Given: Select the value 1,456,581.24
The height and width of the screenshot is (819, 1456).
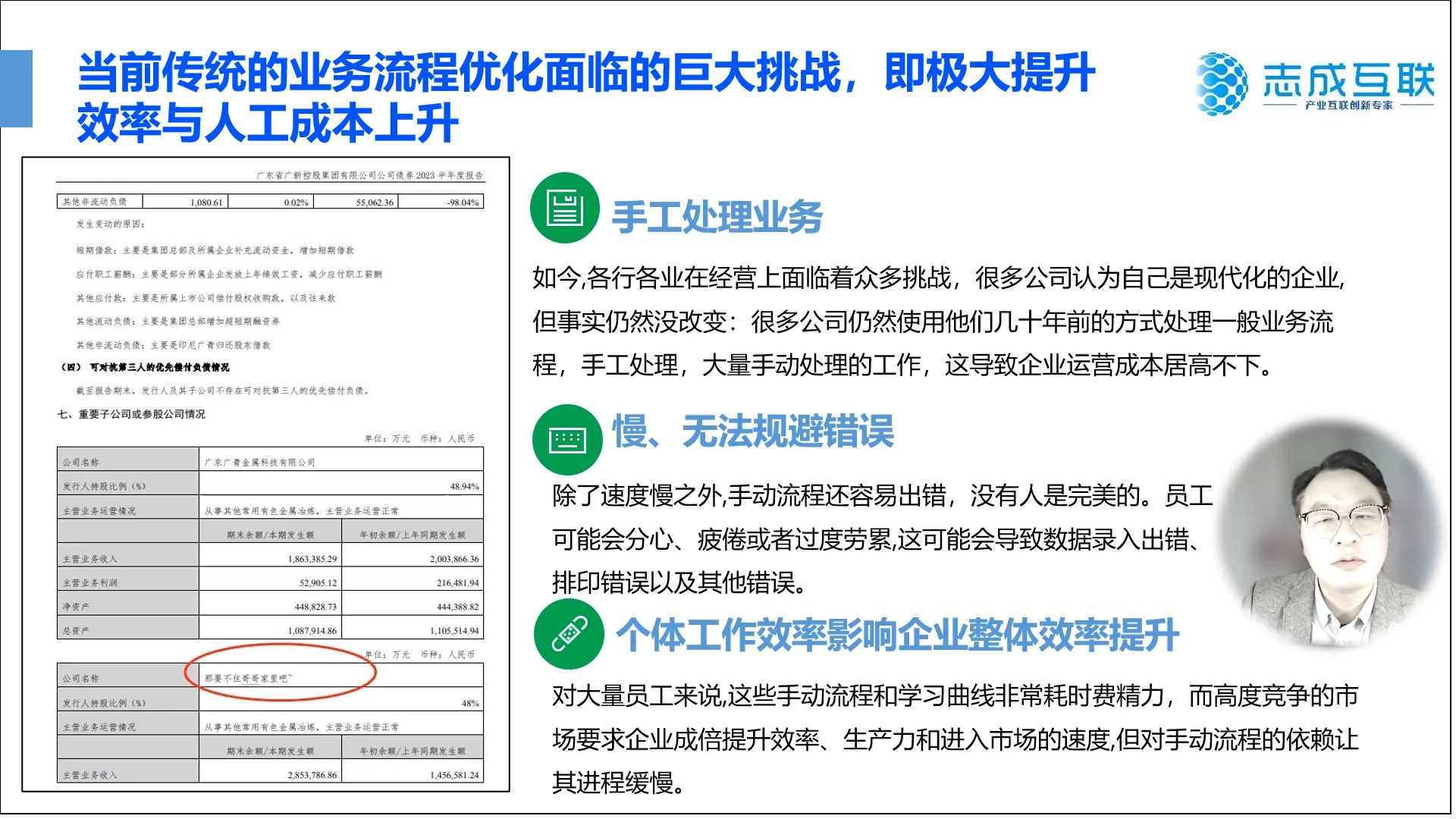Looking at the screenshot, I should (454, 775).
